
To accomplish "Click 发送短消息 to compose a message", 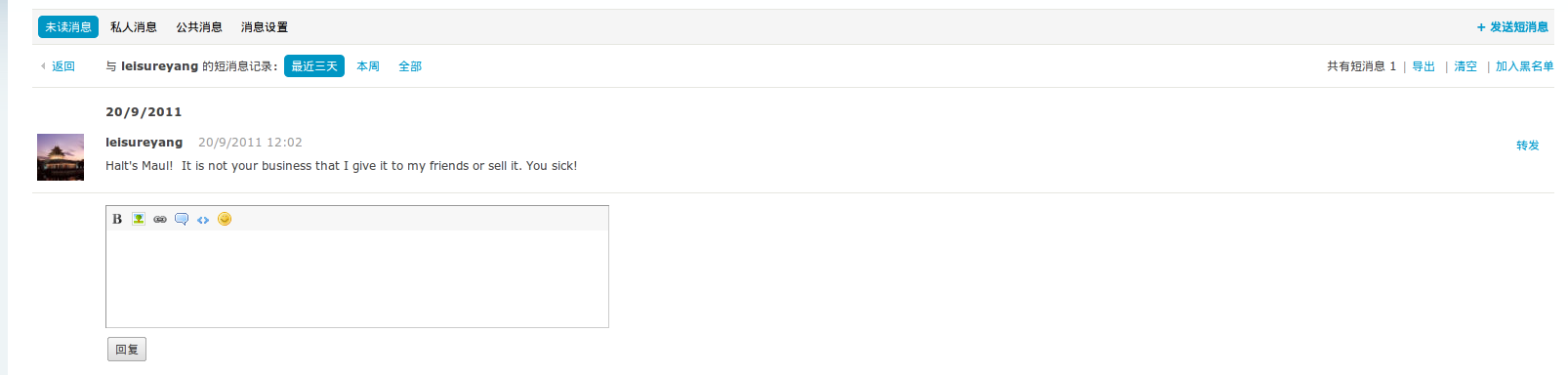I will [1512, 27].
